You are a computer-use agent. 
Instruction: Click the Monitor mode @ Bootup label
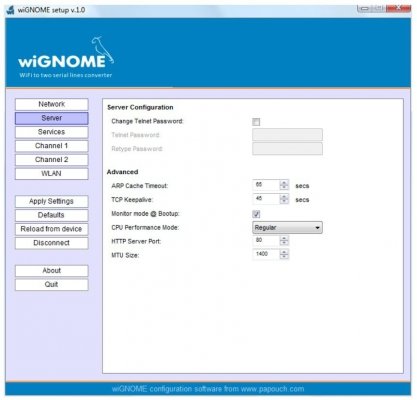click(x=145, y=214)
